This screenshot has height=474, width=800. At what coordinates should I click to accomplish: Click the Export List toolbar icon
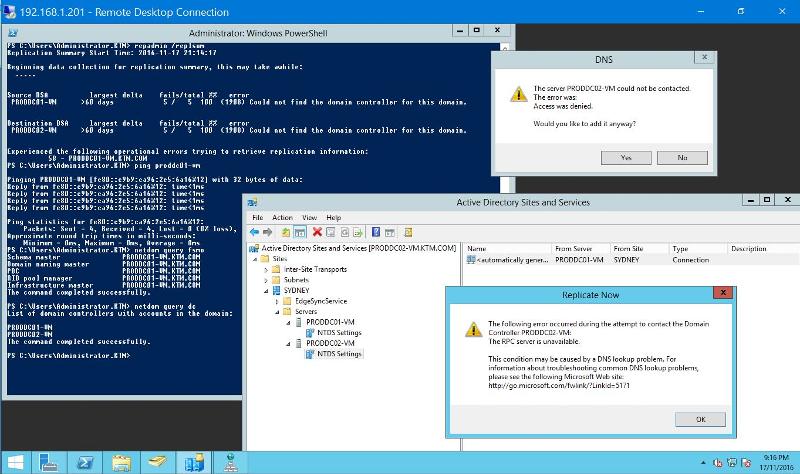[358, 232]
